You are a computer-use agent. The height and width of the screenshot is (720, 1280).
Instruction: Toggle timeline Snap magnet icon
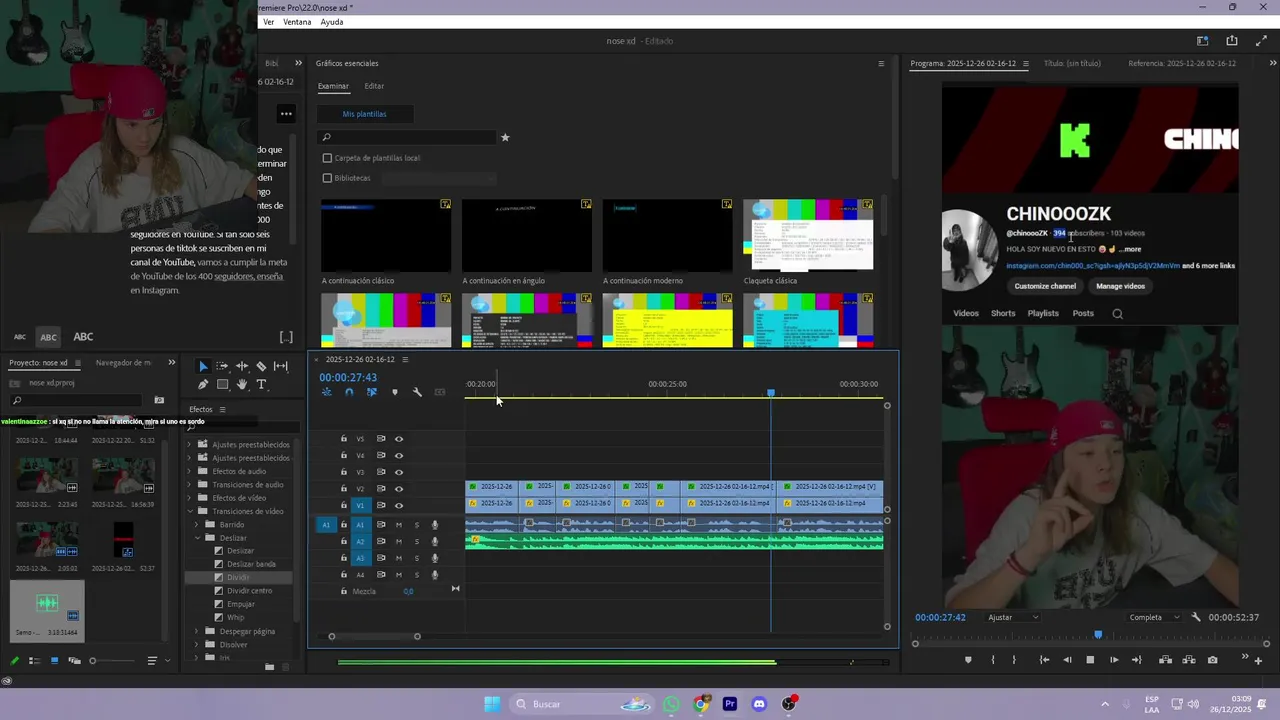point(349,392)
